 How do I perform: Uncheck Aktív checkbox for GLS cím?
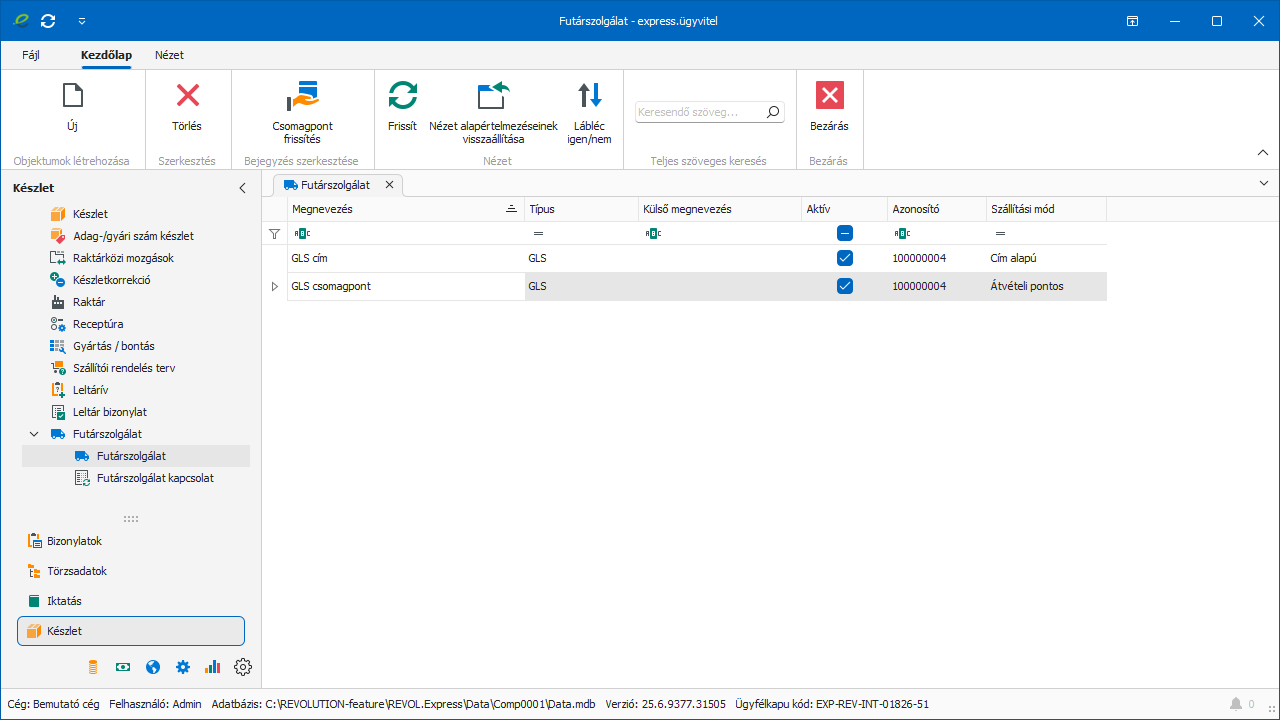pos(845,258)
